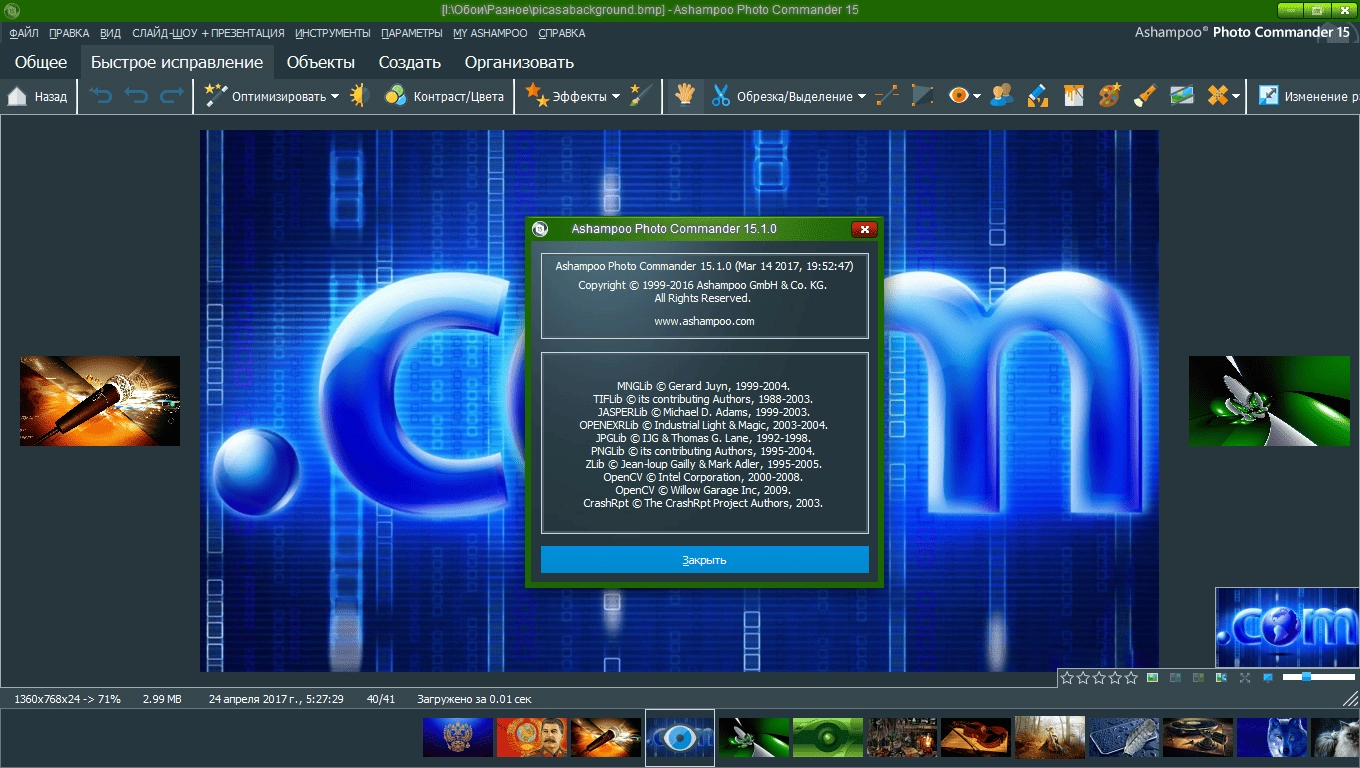Open the next image green abstract preview on the right
The width and height of the screenshot is (1360, 768).
point(1269,400)
